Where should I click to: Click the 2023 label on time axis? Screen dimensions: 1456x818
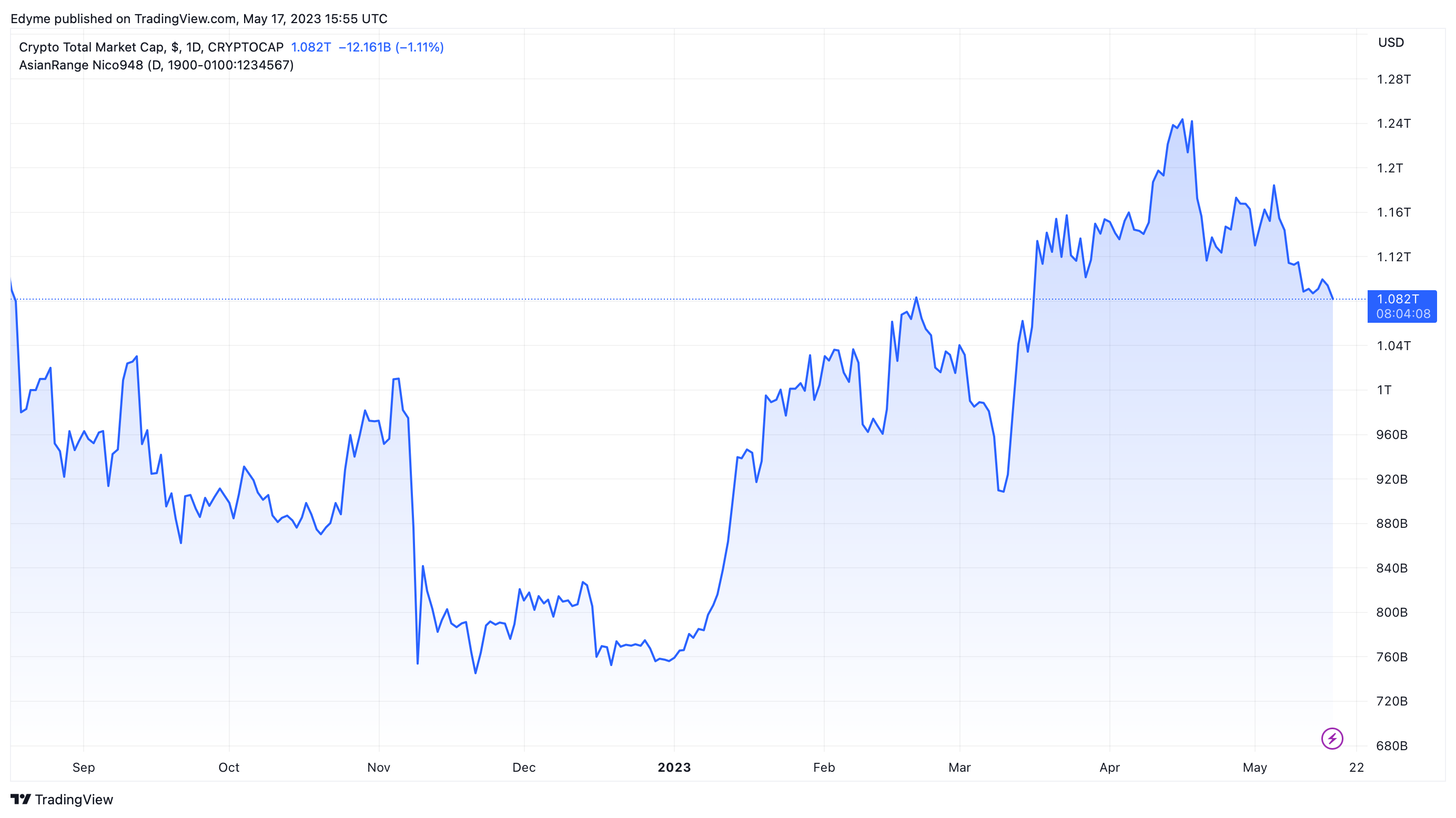[674, 767]
